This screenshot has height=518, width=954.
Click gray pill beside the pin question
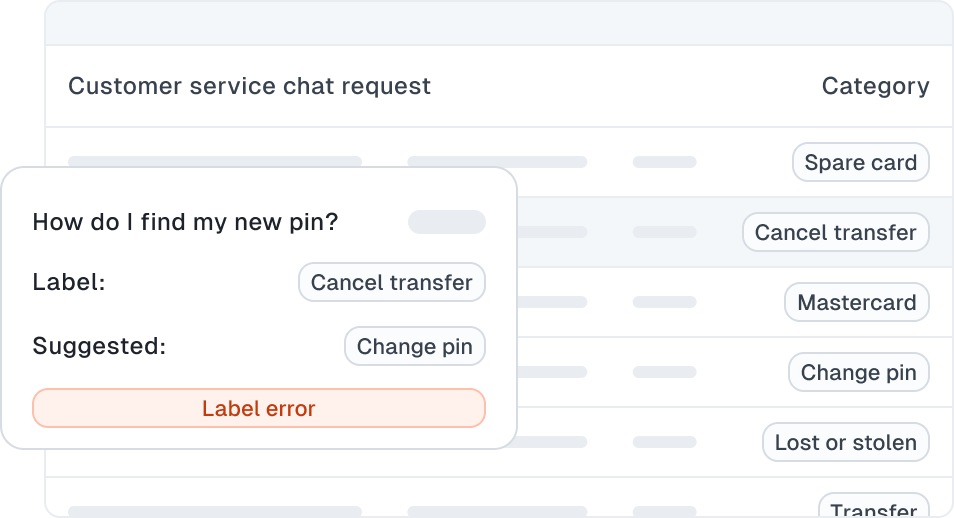pos(446,222)
